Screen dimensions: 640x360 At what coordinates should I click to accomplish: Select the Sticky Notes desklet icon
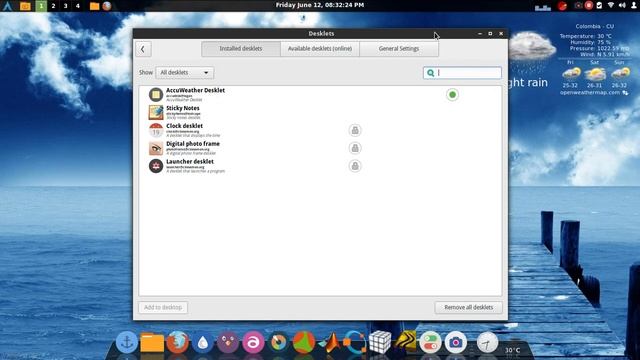[156, 112]
